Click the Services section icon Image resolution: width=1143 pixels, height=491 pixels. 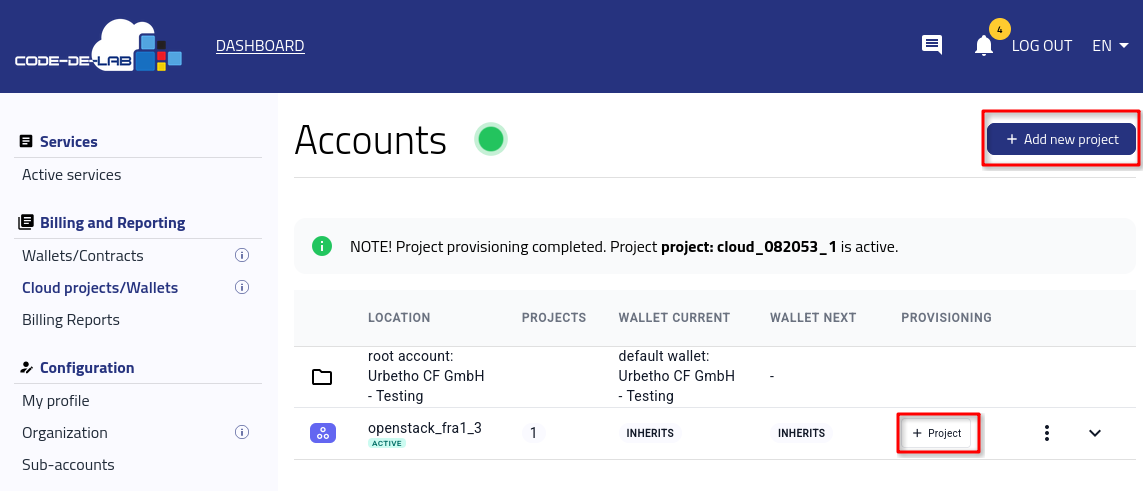pyautogui.click(x=26, y=141)
